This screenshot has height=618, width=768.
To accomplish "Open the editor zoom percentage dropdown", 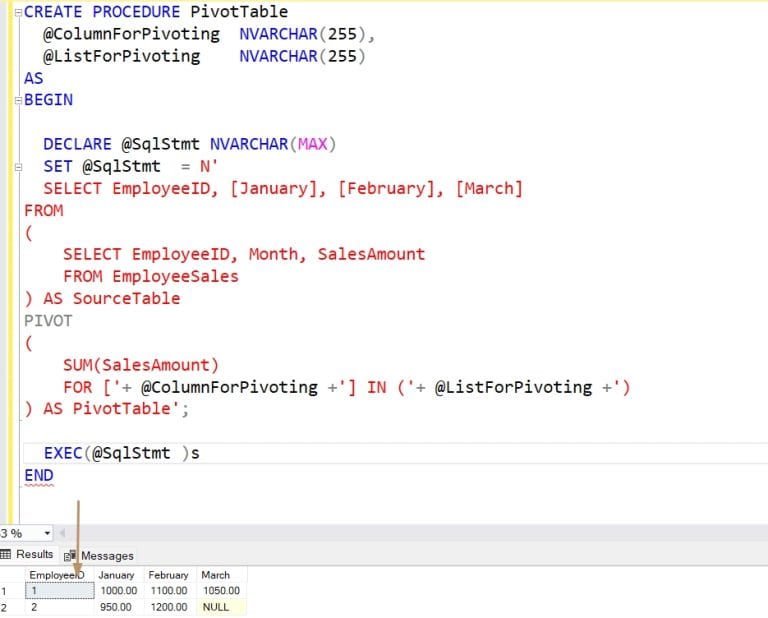I will [x=47, y=533].
